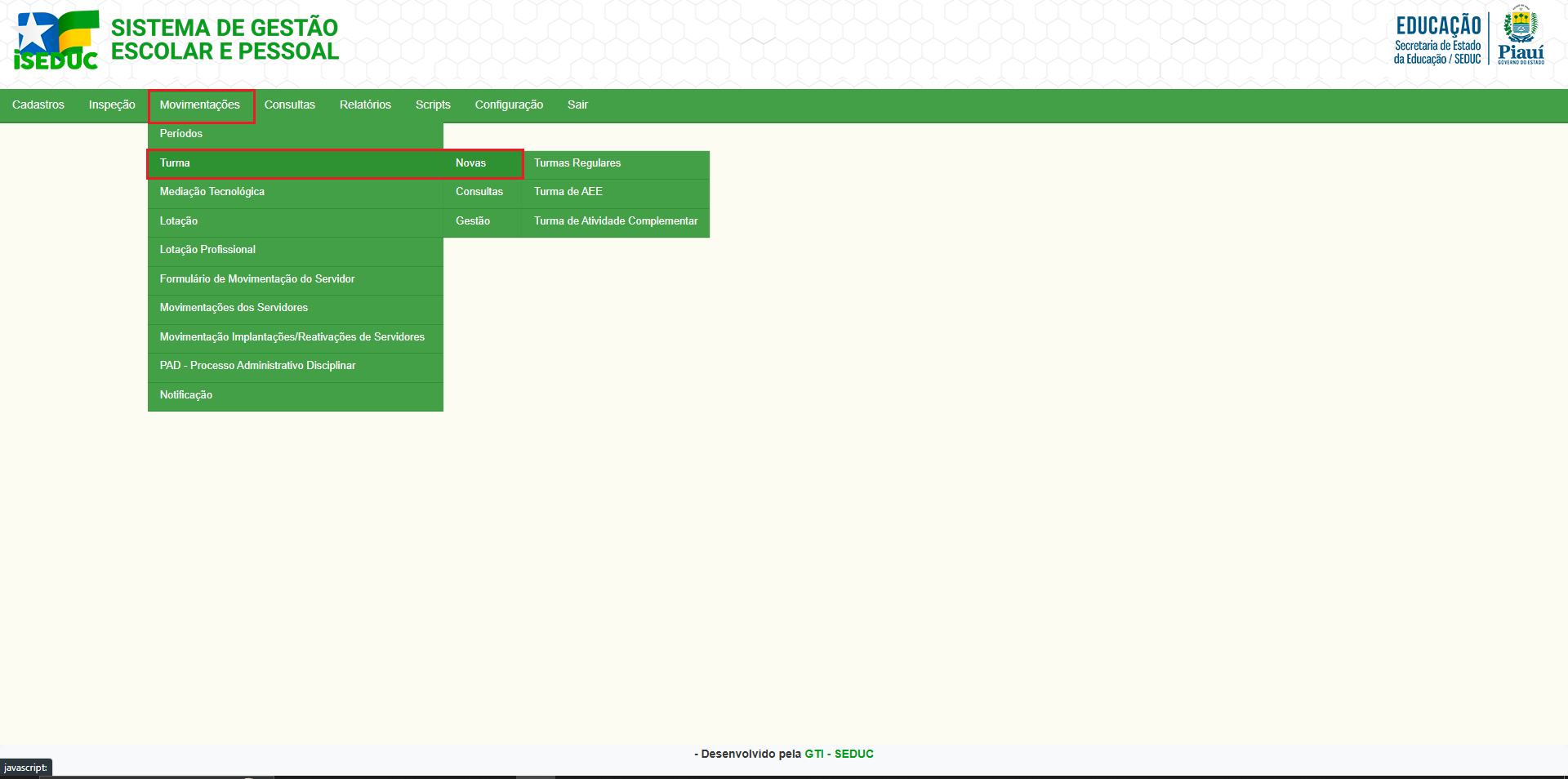1568x779 pixels.
Task: Choose Turma de Atividade Complementar
Action: coord(616,221)
